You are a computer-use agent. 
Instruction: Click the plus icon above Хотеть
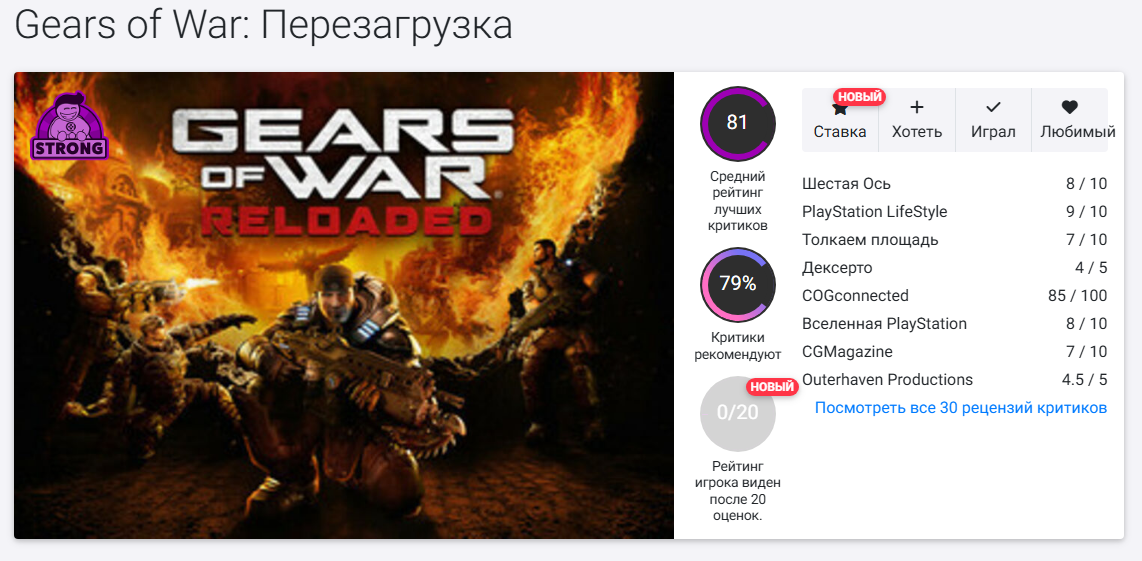[917, 108]
